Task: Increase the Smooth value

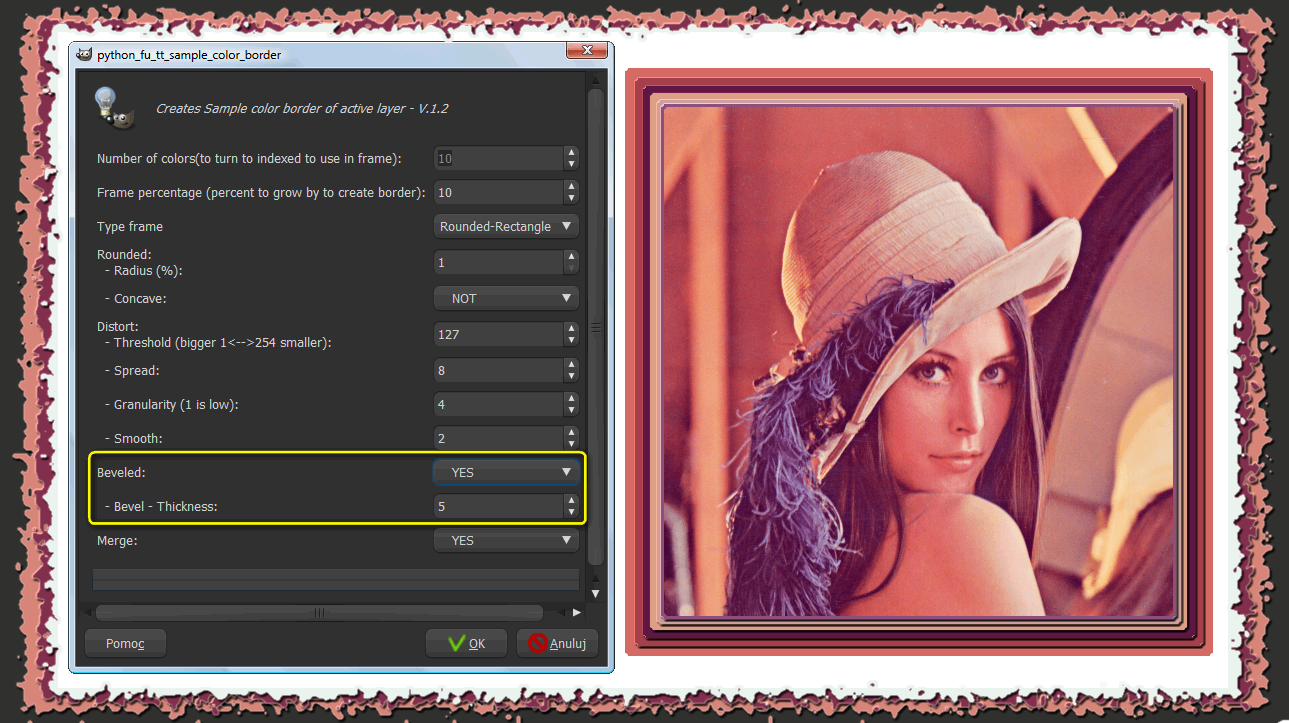Action: [x=571, y=433]
